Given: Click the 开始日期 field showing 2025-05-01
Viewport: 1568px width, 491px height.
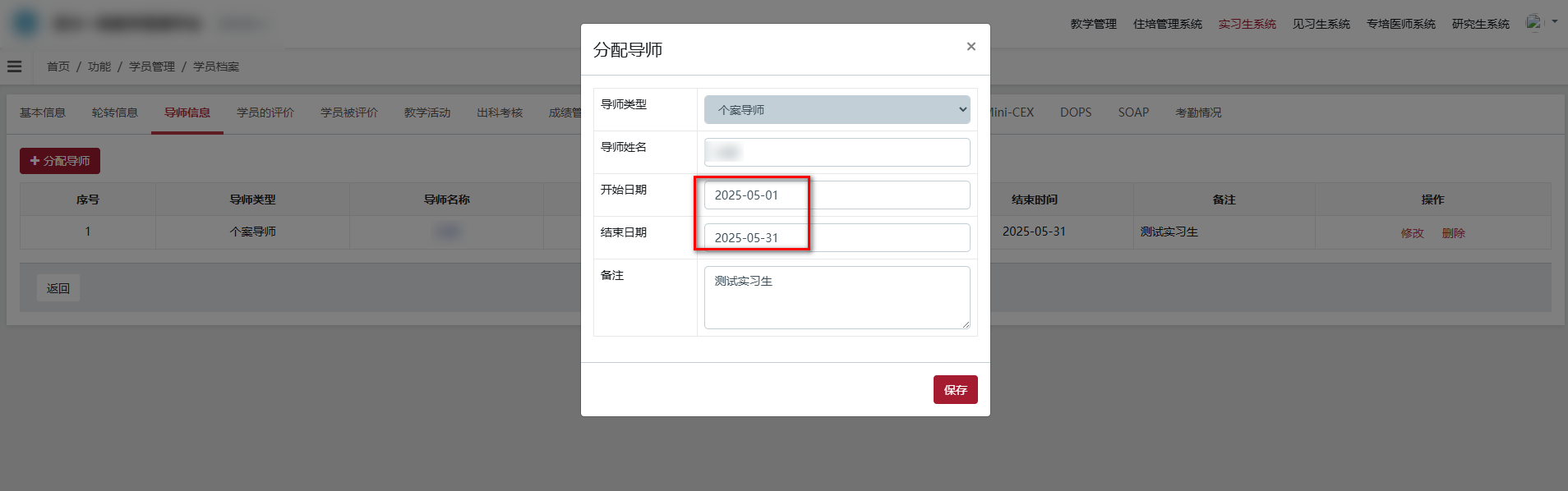Looking at the screenshot, I should pyautogui.click(x=837, y=195).
